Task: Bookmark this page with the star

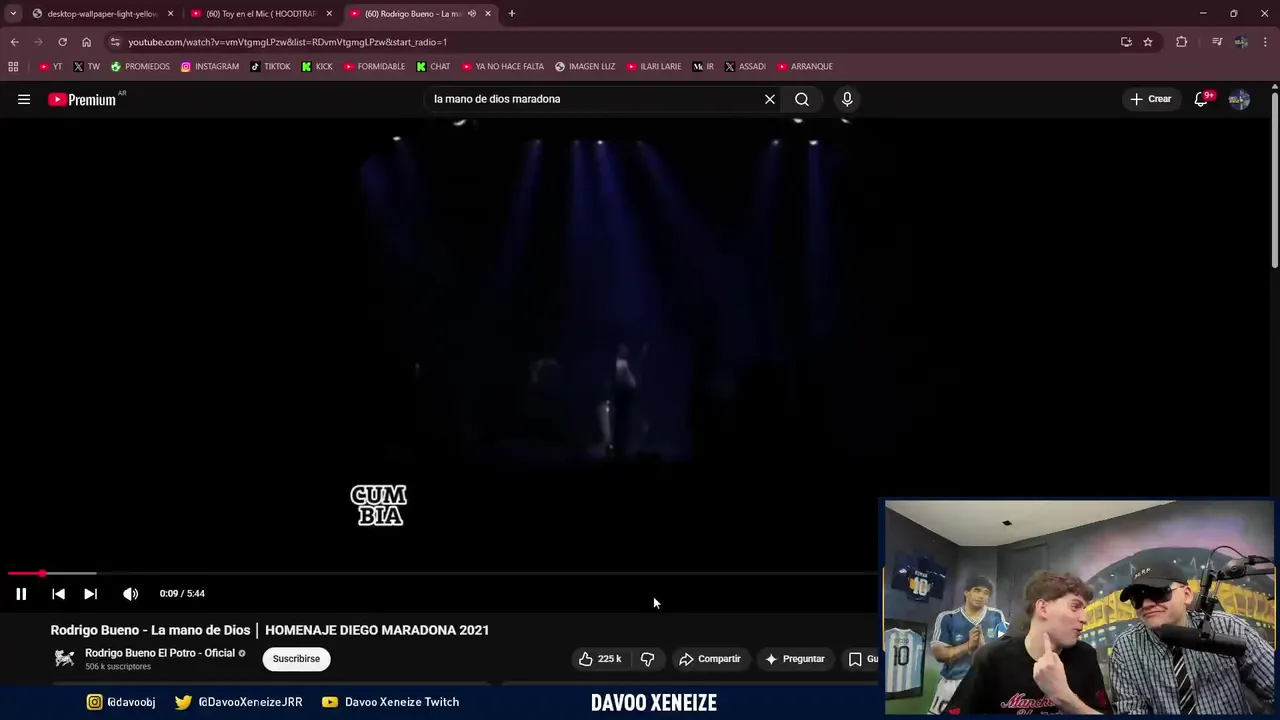Action: pyautogui.click(x=1148, y=42)
